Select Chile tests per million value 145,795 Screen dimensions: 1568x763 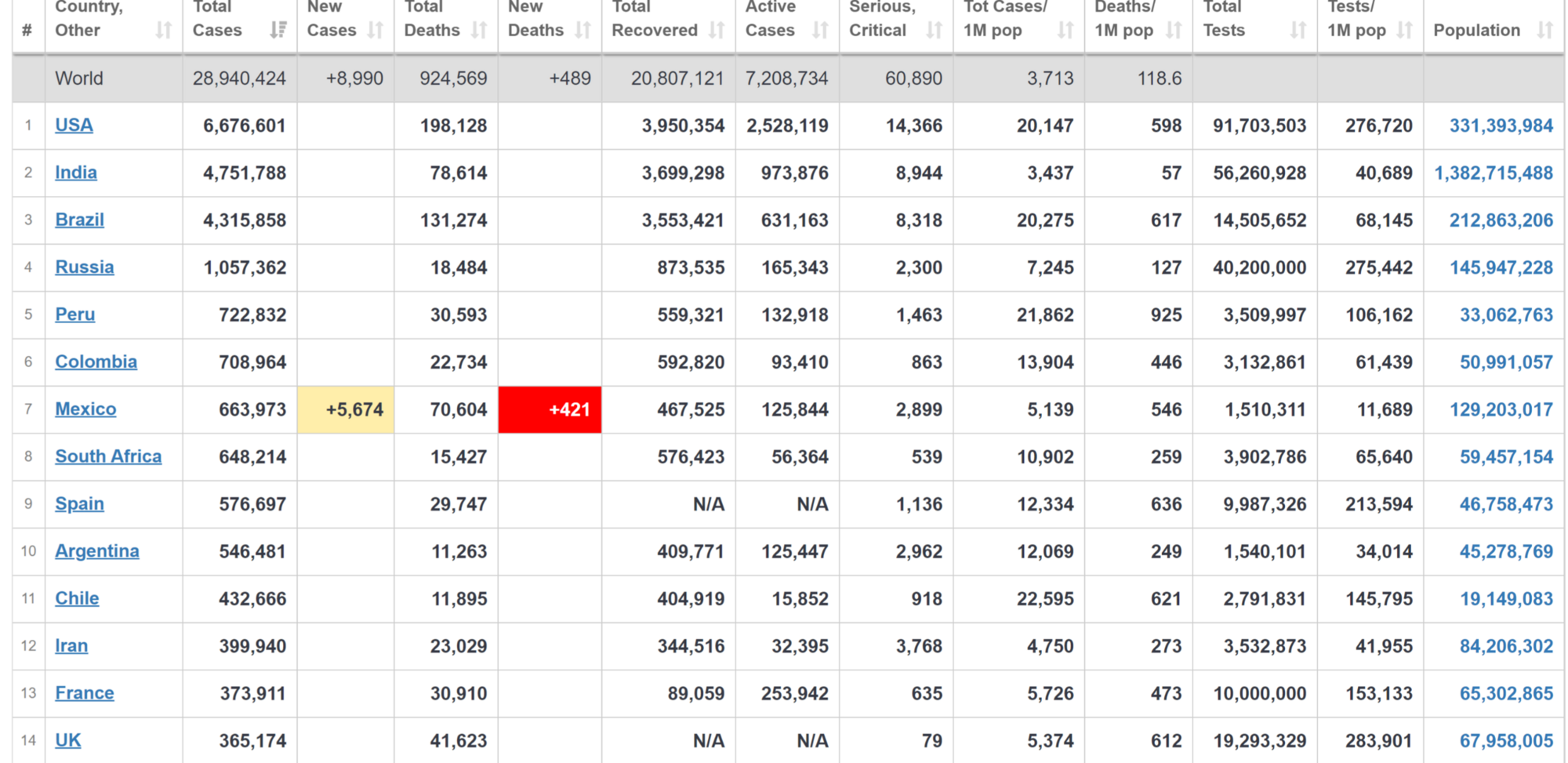(x=1379, y=598)
